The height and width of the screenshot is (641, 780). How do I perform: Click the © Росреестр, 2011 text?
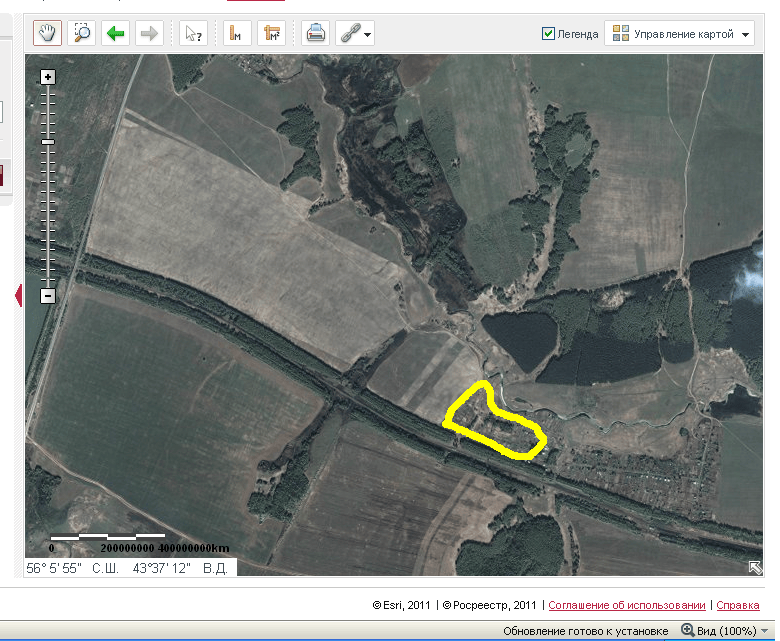[x=489, y=605]
